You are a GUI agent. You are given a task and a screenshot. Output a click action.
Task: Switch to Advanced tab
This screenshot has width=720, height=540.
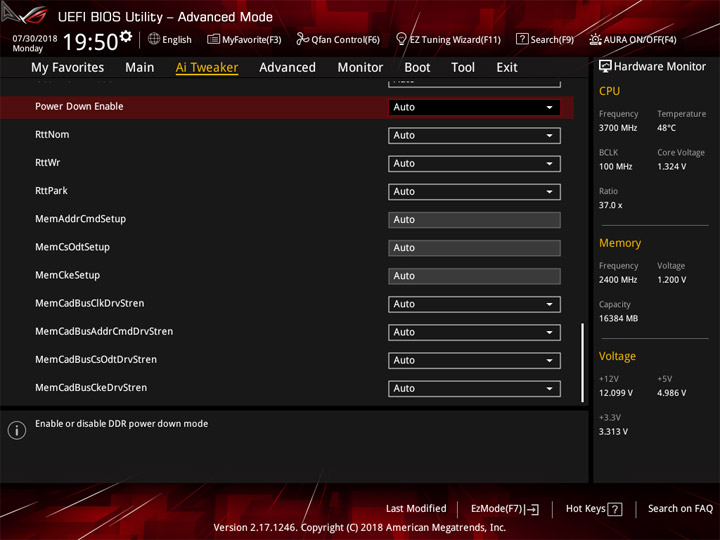coord(287,68)
